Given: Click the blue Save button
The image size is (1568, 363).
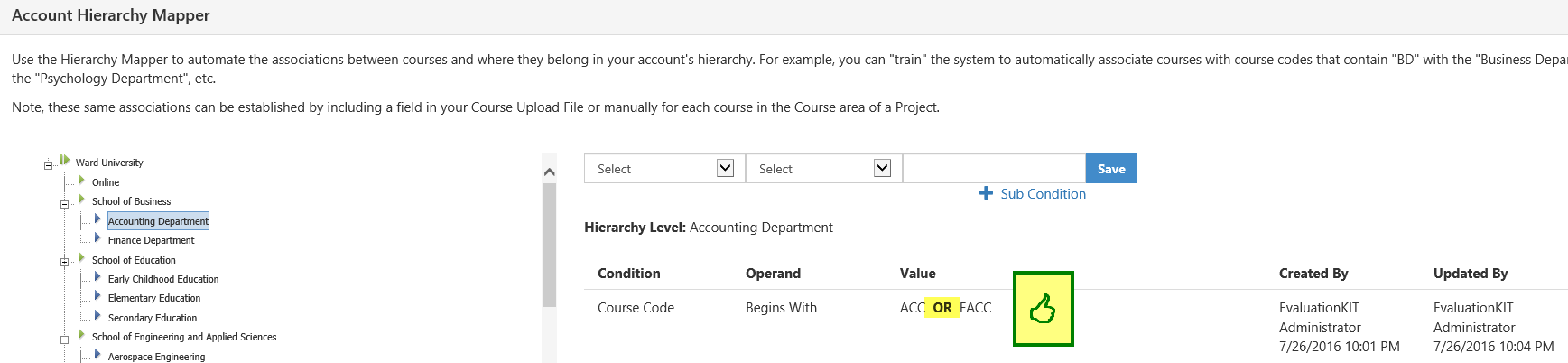Looking at the screenshot, I should [1111, 169].
